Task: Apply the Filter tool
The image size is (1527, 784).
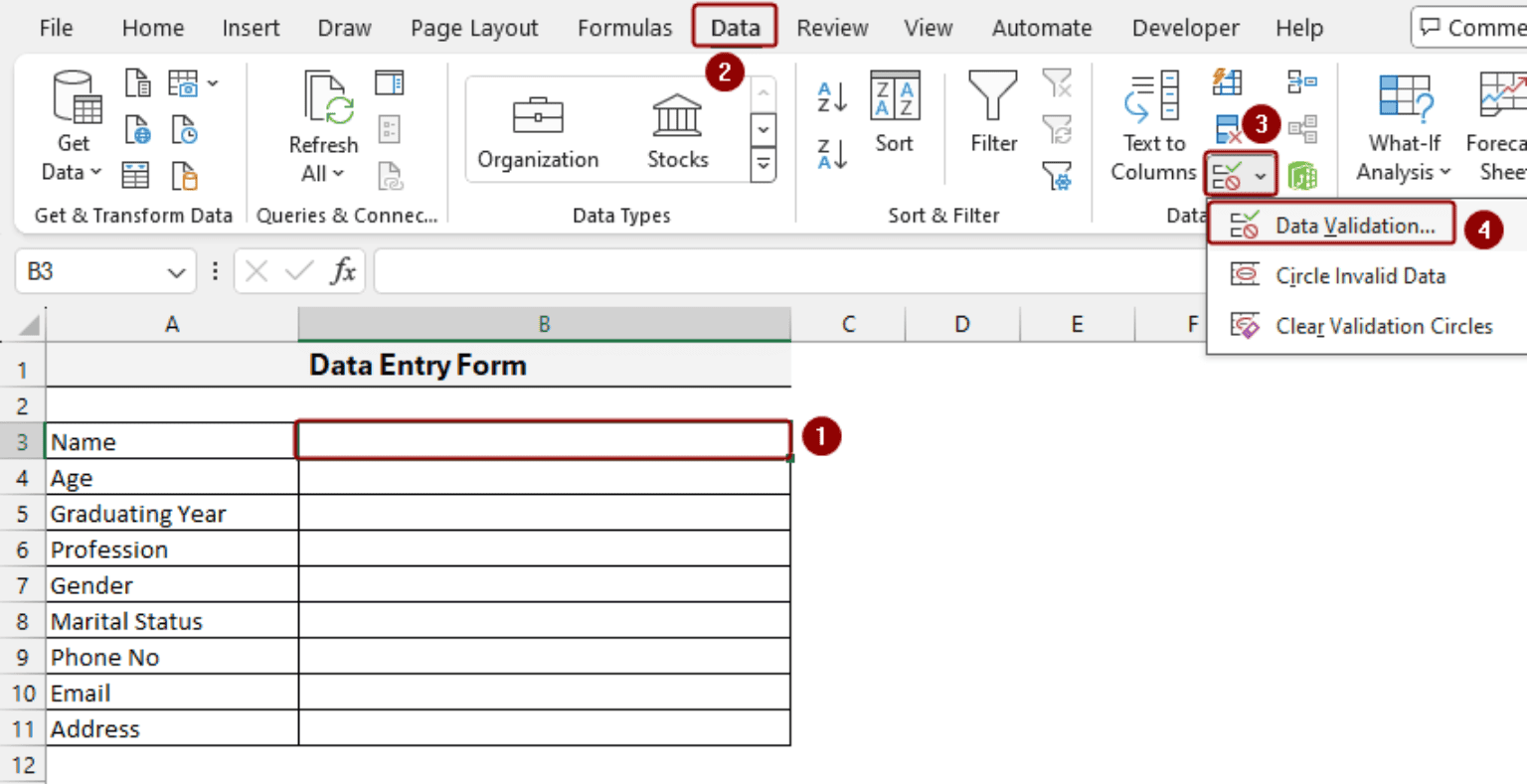Action: (992, 119)
